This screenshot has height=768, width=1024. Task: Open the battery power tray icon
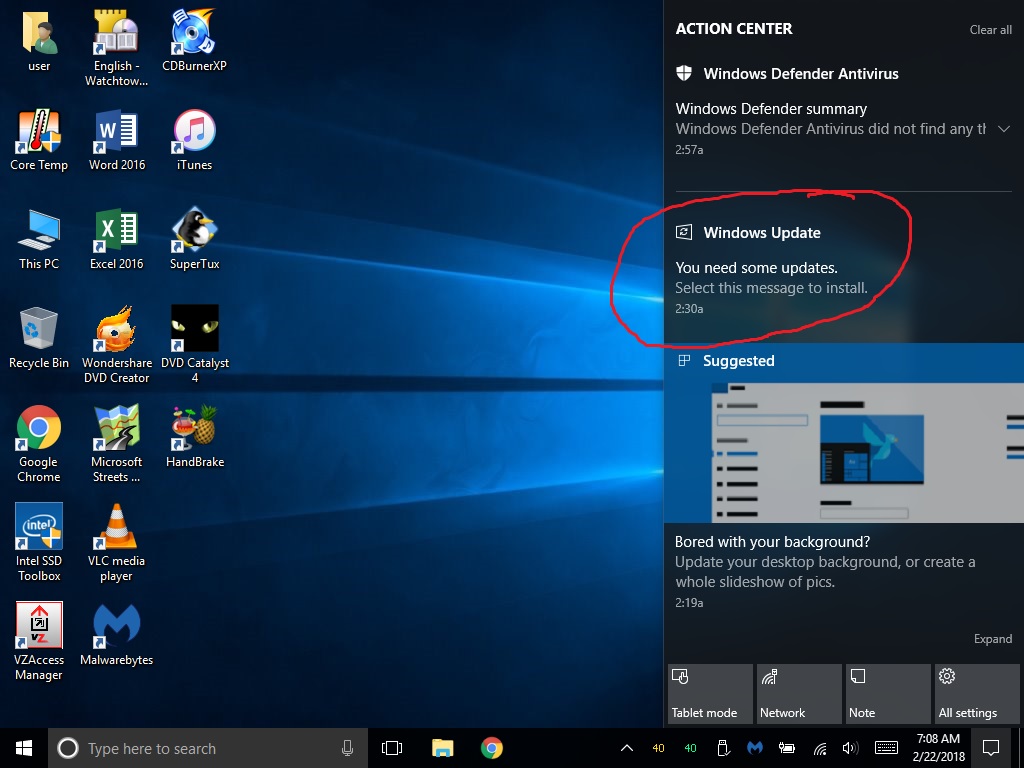point(787,748)
